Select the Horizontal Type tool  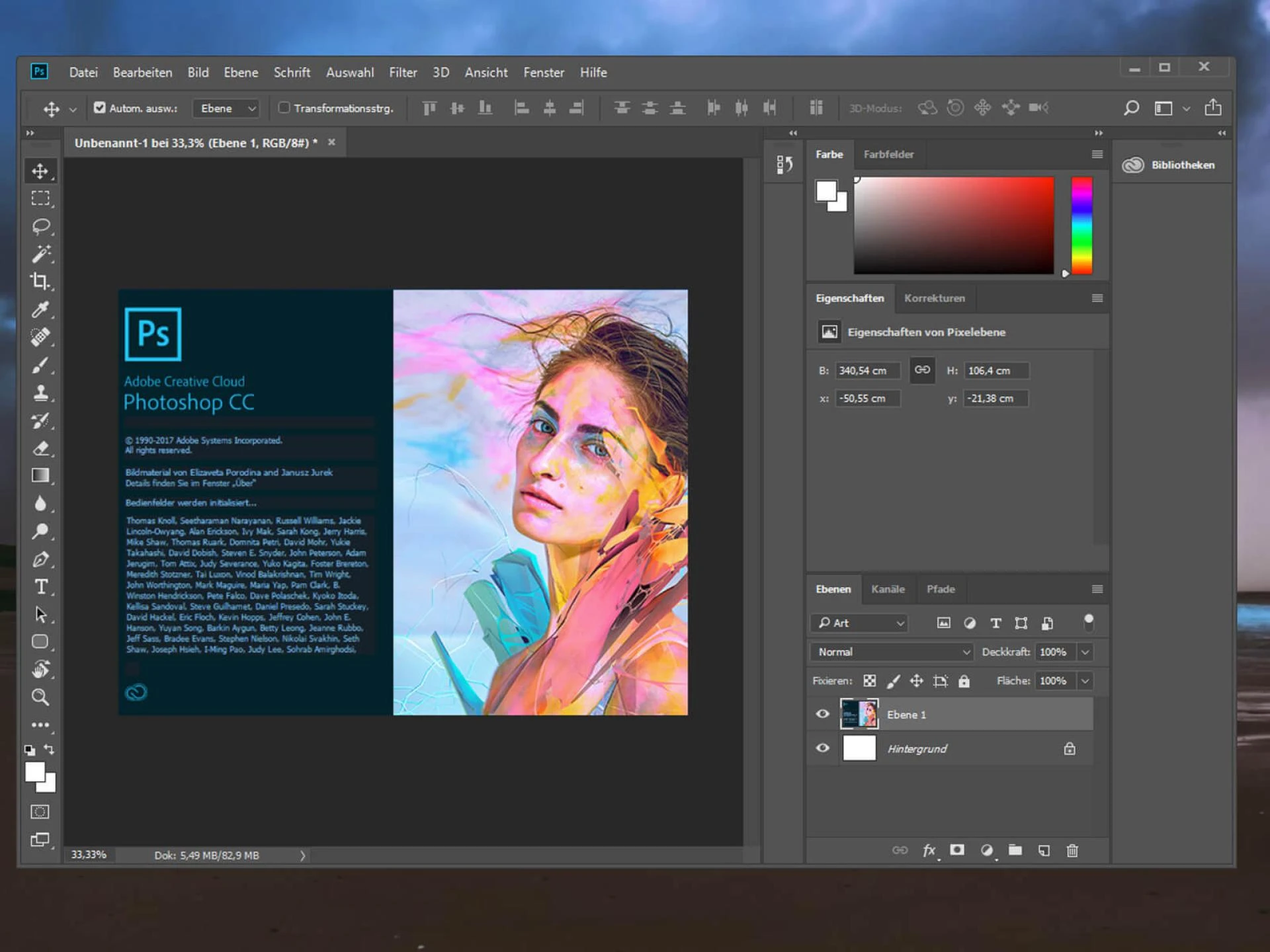click(40, 586)
